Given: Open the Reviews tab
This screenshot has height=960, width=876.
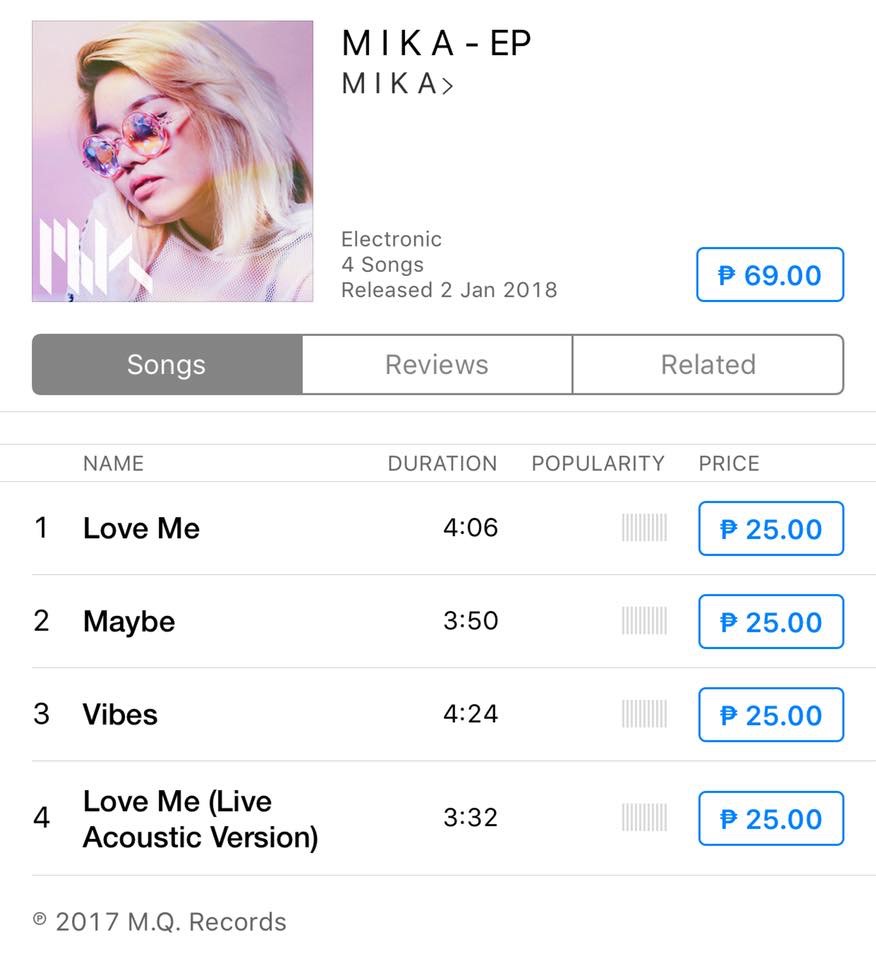Looking at the screenshot, I should pyautogui.click(x=437, y=364).
